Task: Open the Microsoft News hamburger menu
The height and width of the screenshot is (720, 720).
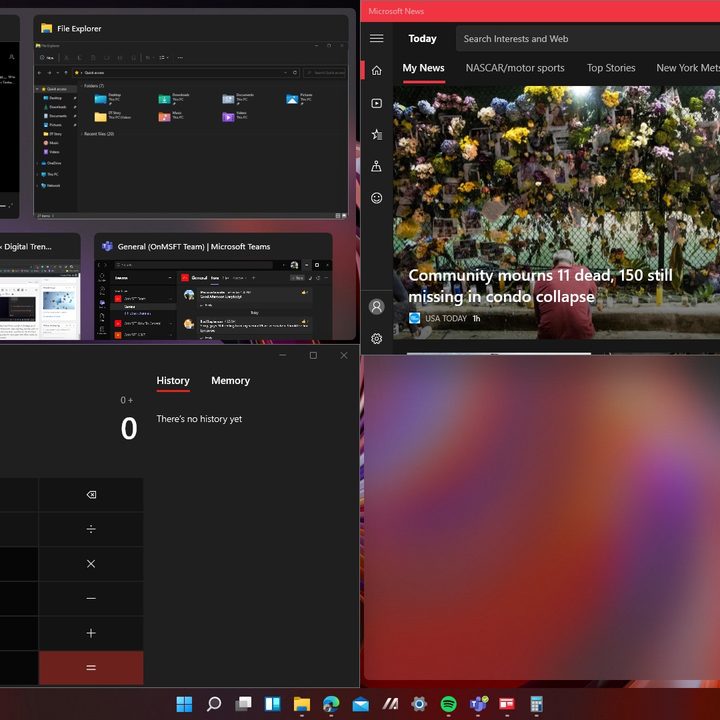Action: [x=377, y=38]
